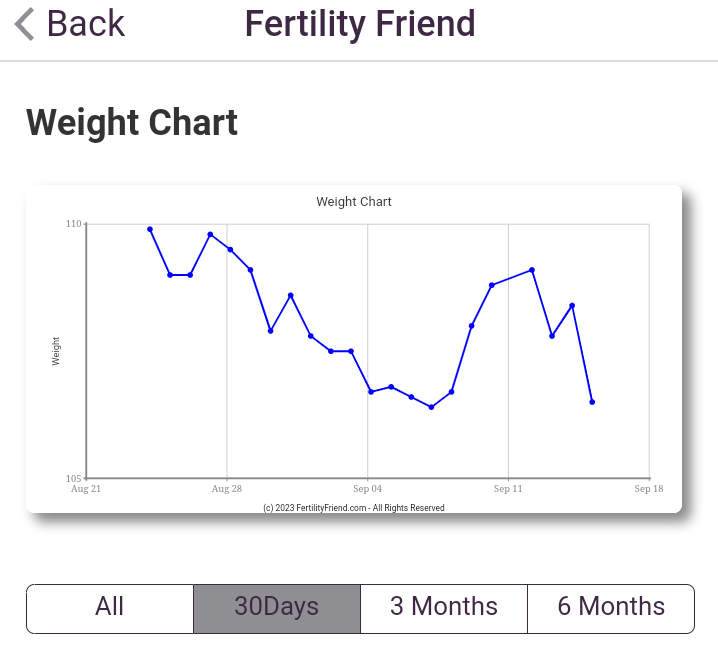Tap the Back label text
718x653 pixels.
point(86,24)
